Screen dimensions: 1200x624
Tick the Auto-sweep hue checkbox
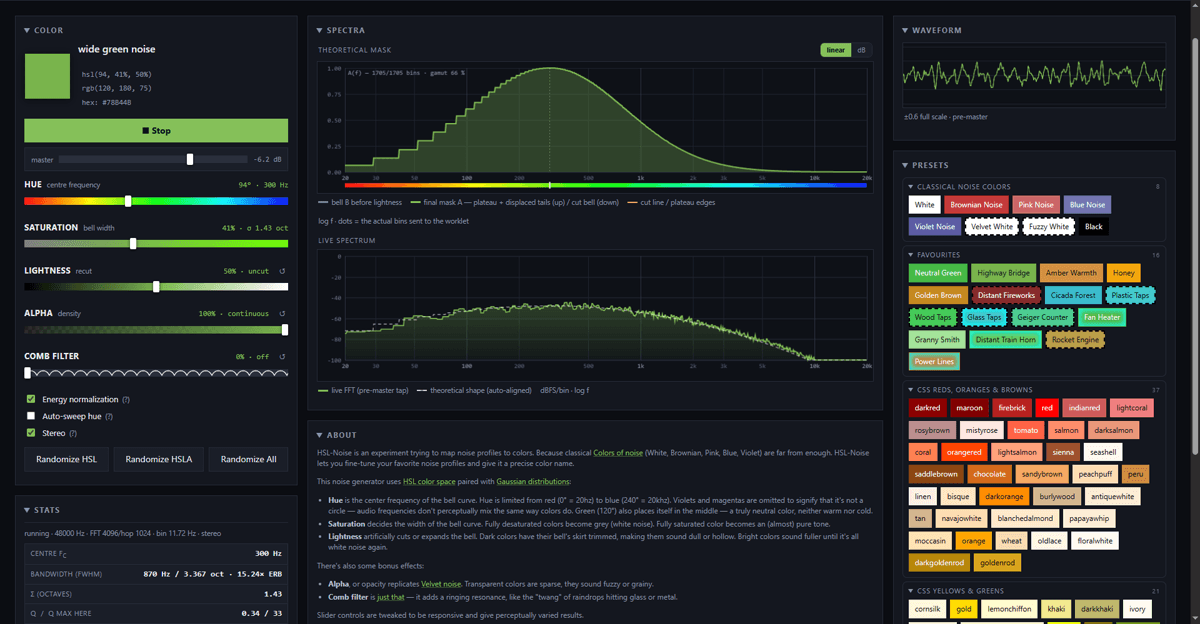[30, 416]
